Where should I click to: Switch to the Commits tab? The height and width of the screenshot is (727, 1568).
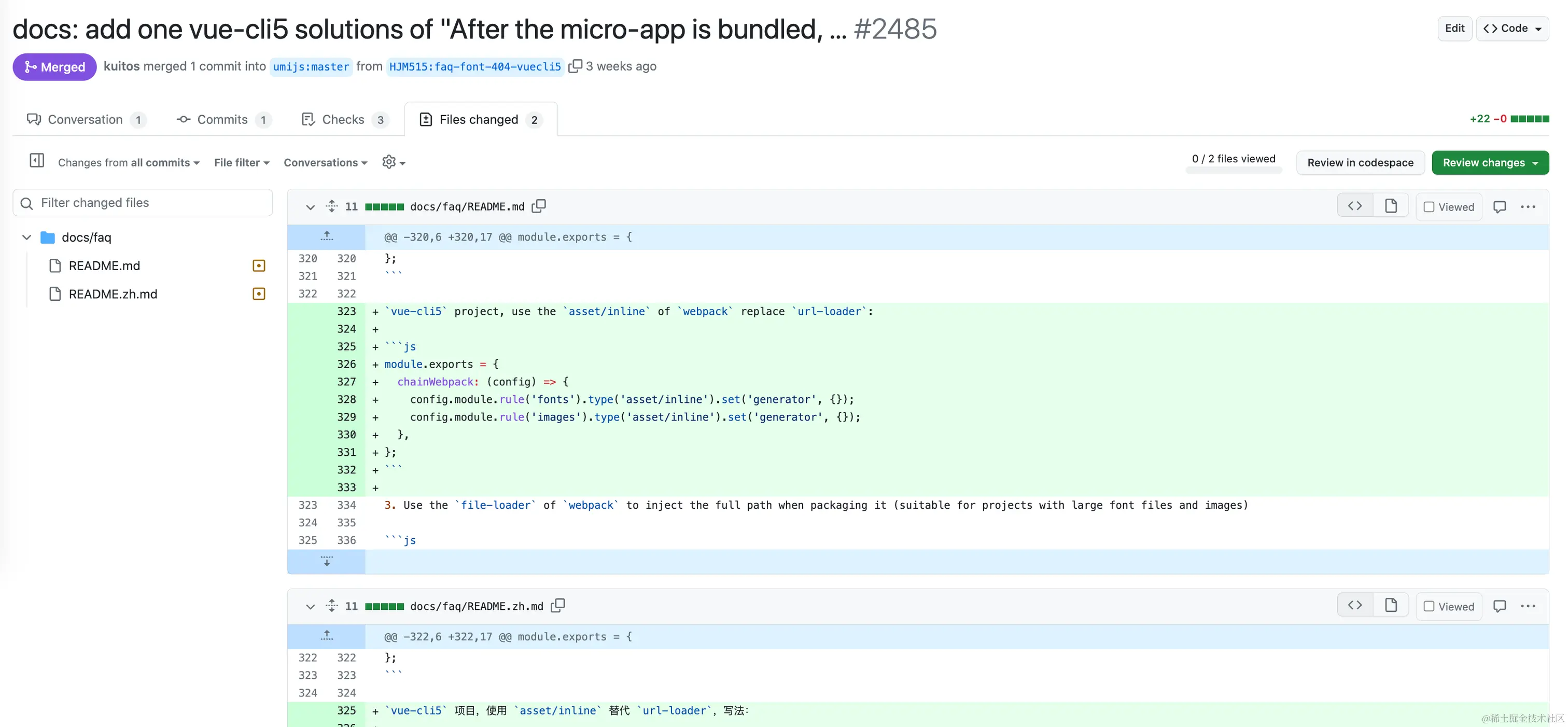point(223,119)
